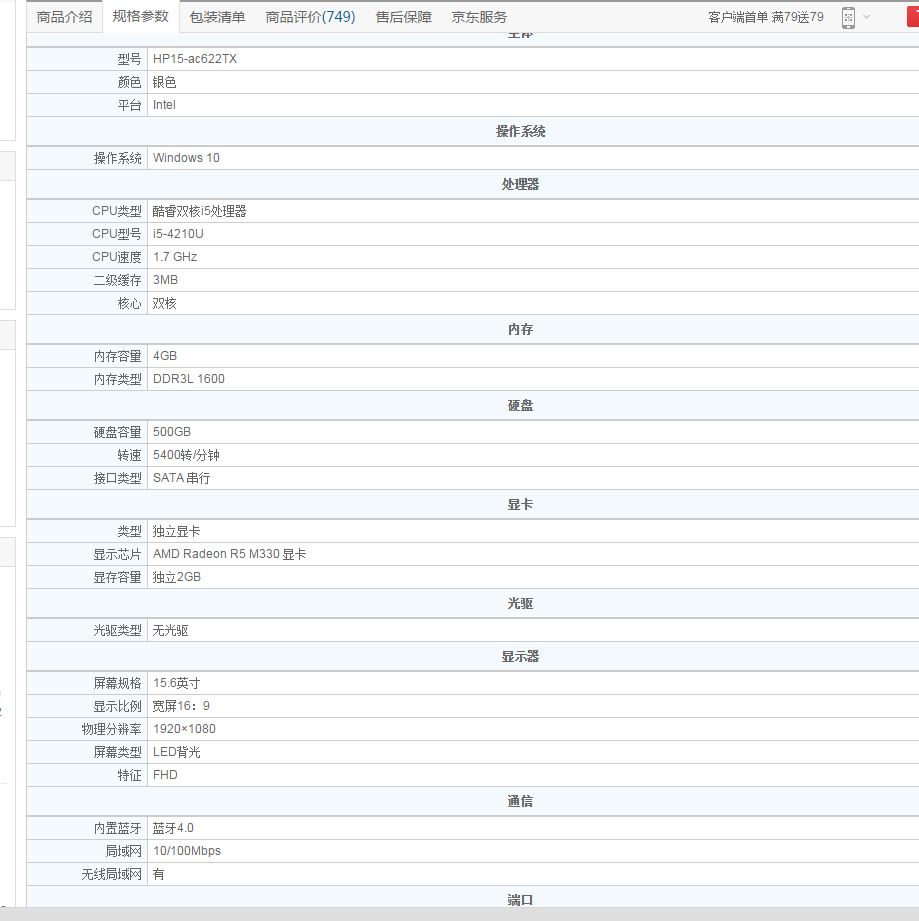Click the 3MB cache value
The image size is (919, 921).
pyautogui.click(x=165, y=280)
